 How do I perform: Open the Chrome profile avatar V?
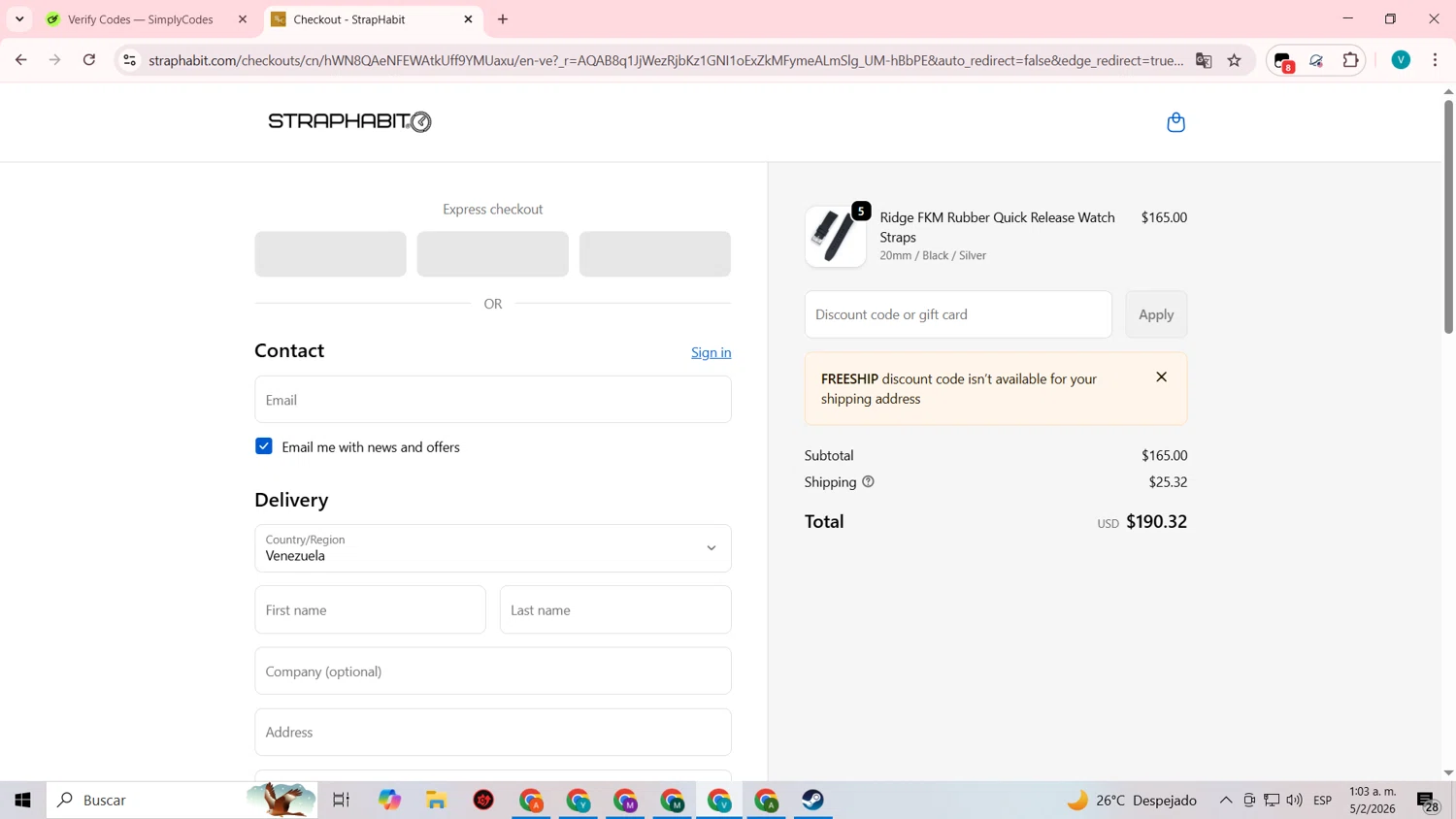coord(1400,60)
